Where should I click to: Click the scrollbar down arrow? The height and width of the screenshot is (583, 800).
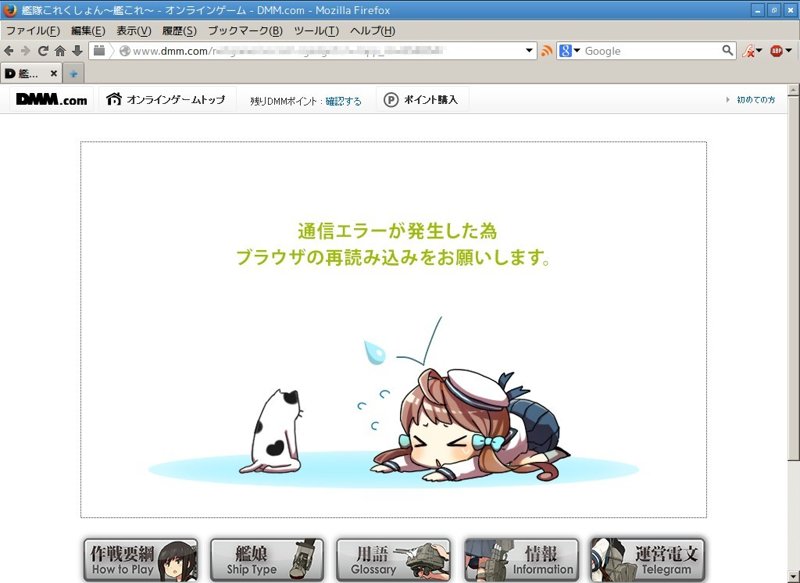click(793, 576)
